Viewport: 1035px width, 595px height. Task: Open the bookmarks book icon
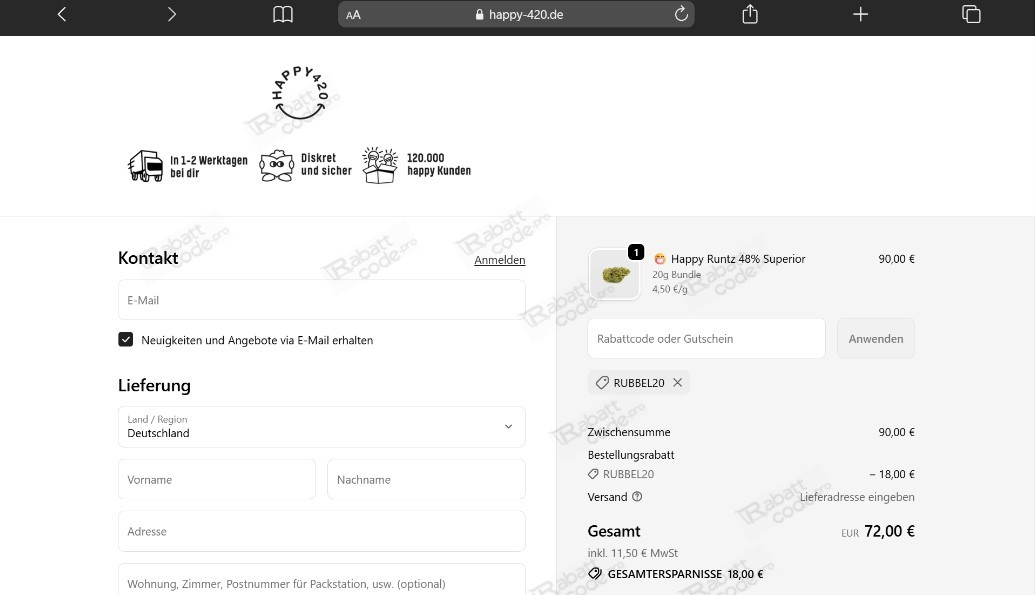(x=283, y=14)
